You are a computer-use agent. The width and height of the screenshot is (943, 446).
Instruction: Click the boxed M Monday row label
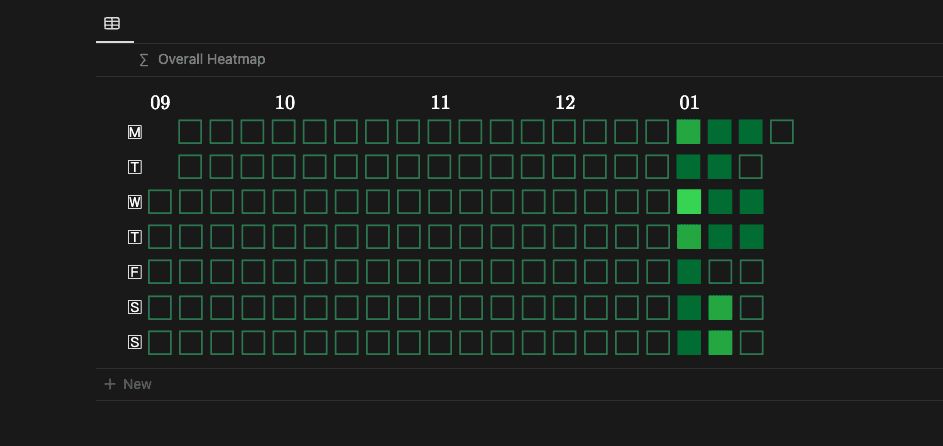[135, 132]
